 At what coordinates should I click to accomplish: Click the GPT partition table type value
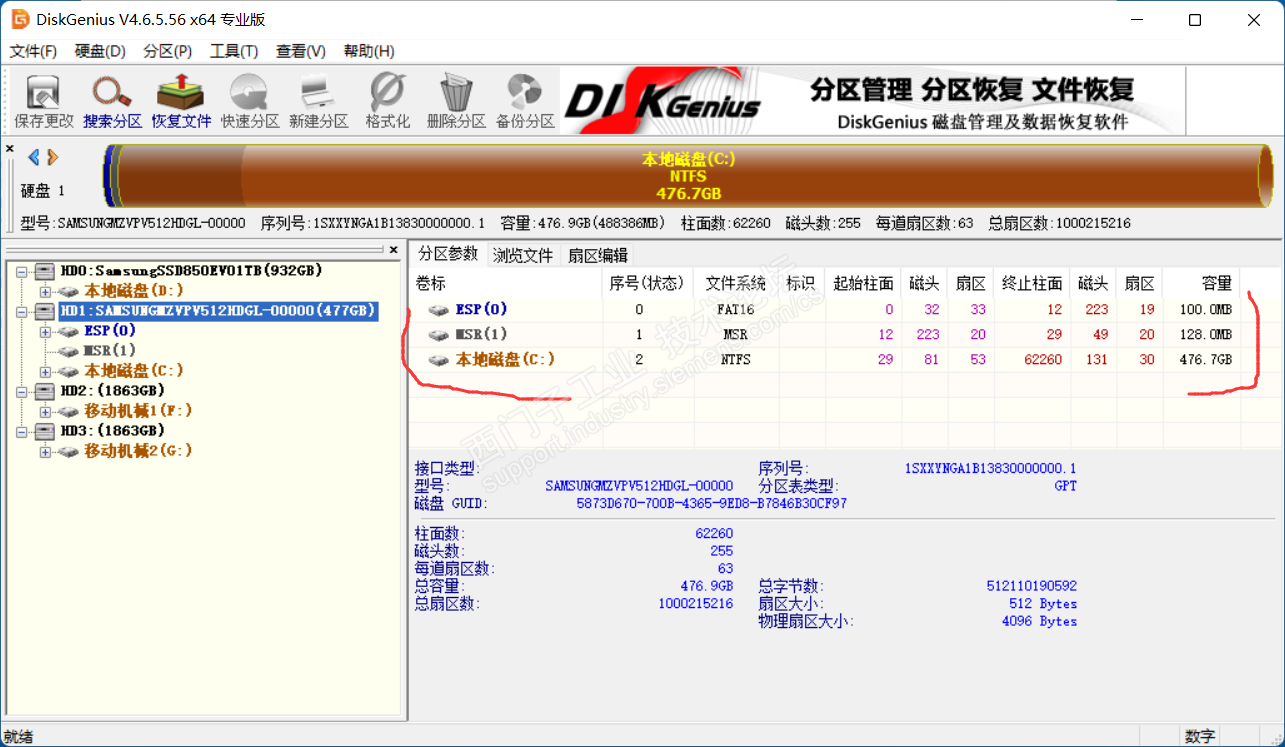tap(1066, 486)
